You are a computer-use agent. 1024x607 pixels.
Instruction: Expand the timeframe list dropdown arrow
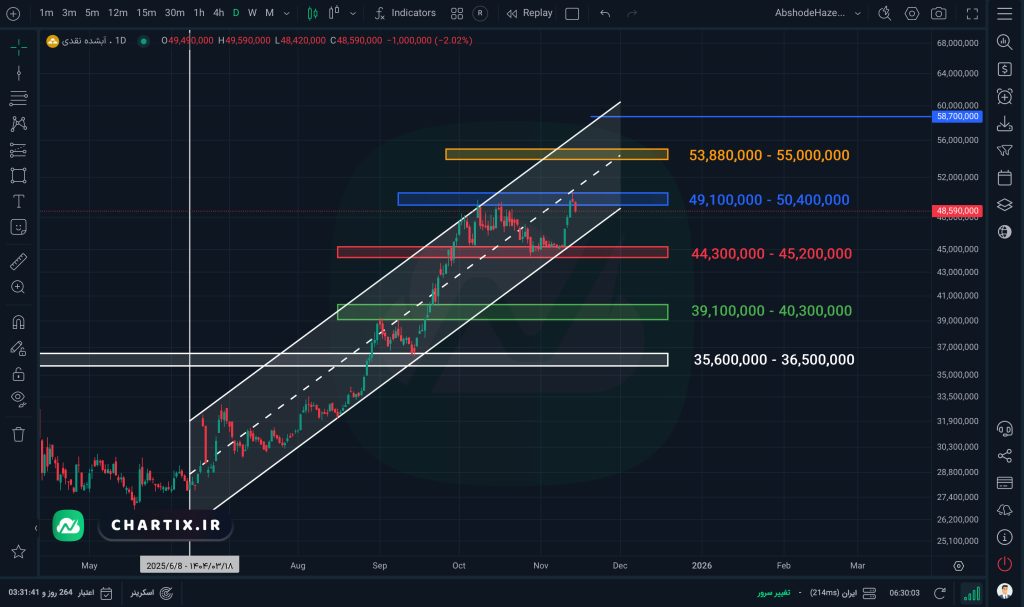tap(285, 13)
